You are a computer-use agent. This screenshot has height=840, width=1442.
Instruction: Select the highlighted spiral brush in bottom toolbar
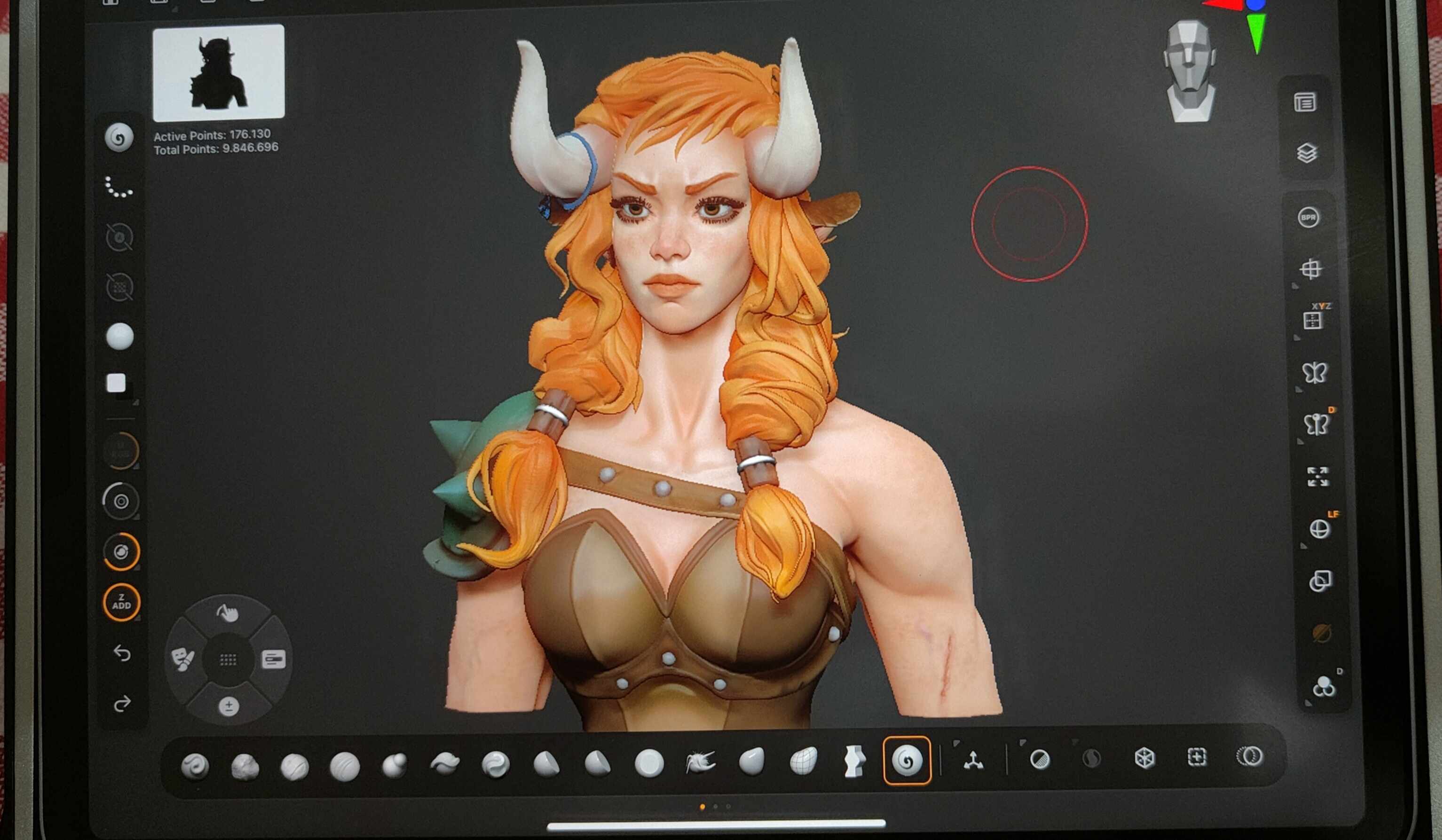click(x=906, y=761)
